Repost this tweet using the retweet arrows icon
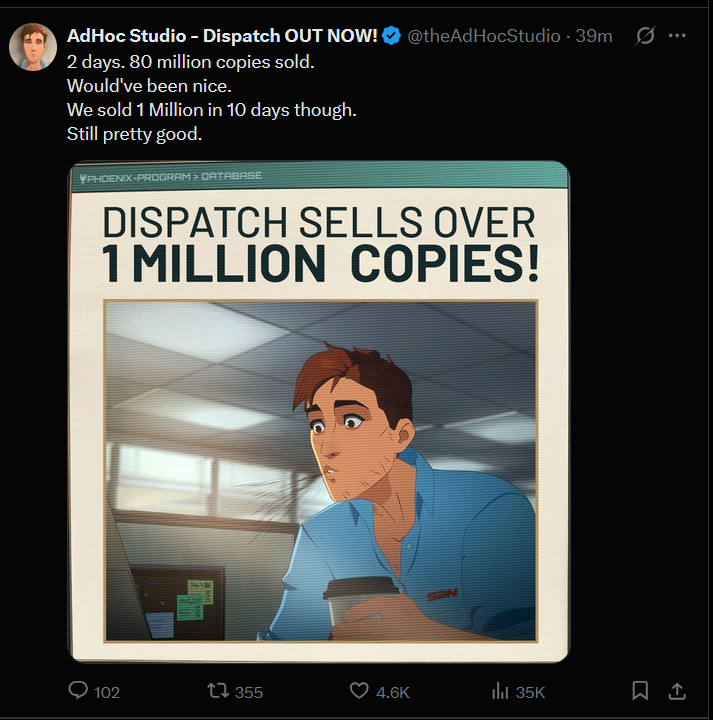Image resolution: width=713 pixels, height=720 pixels. (x=218, y=691)
